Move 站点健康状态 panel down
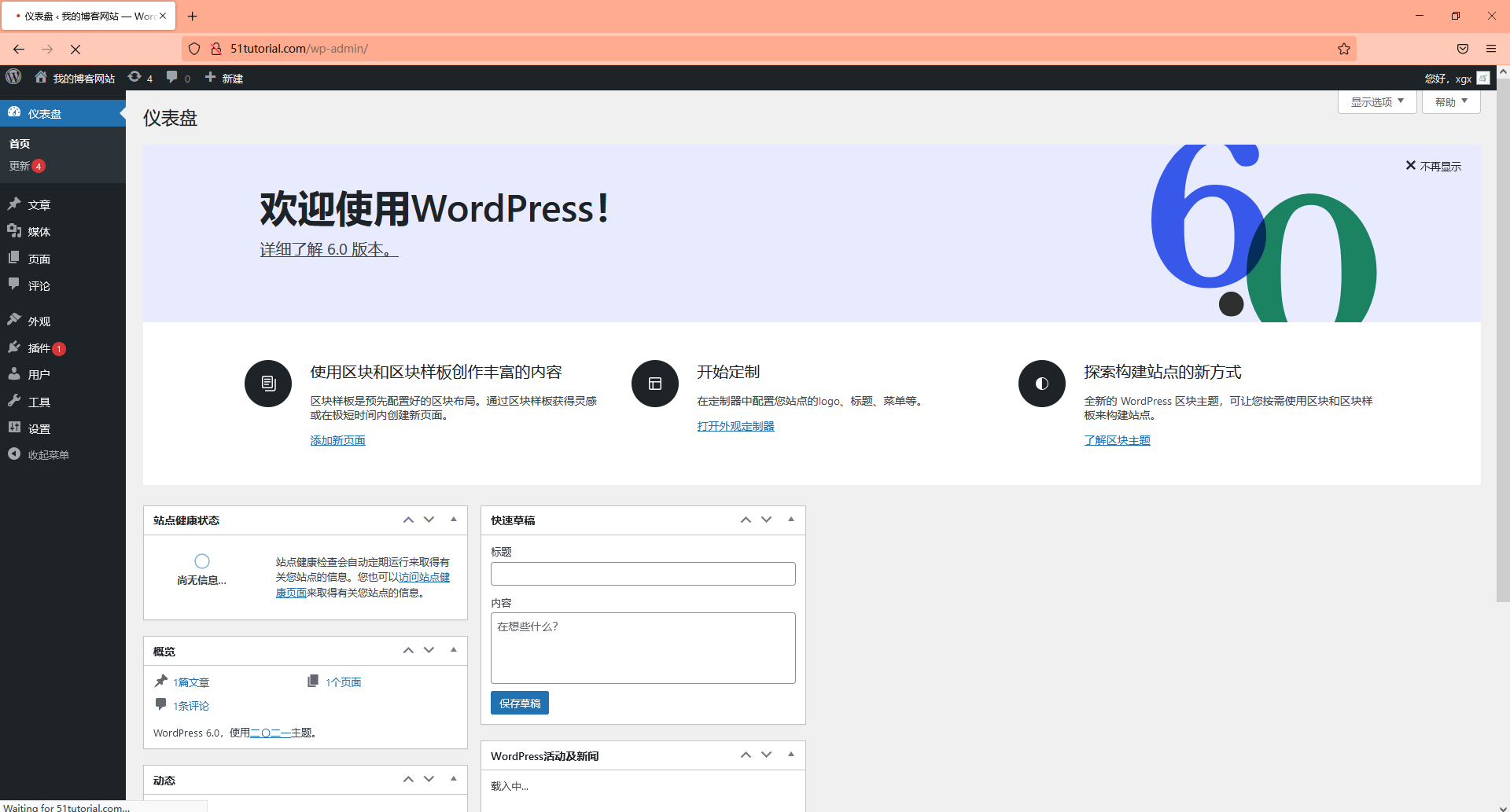Viewport: 1510px width, 812px height. (429, 520)
